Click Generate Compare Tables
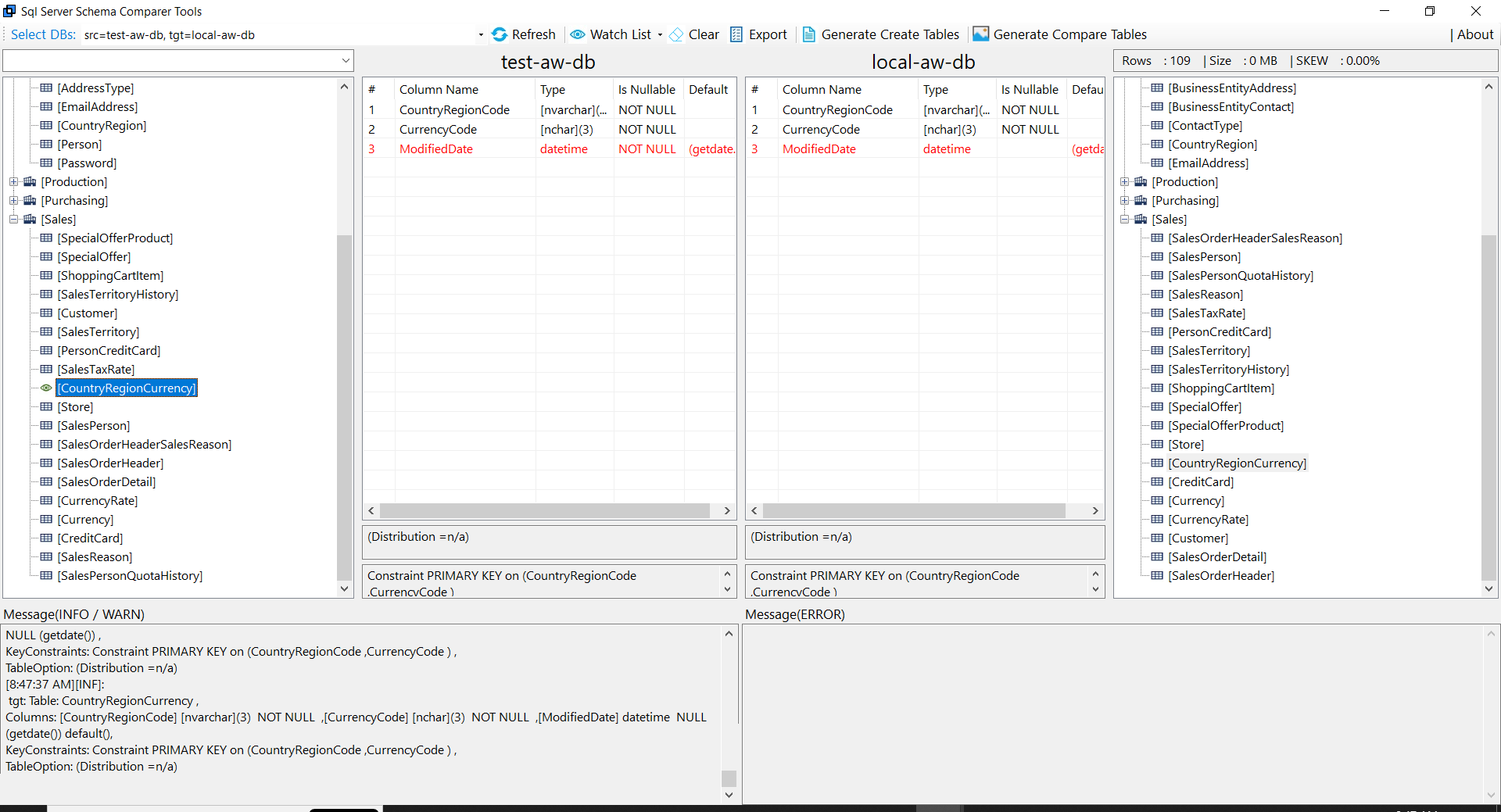The image size is (1501, 812). coord(1060,34)
